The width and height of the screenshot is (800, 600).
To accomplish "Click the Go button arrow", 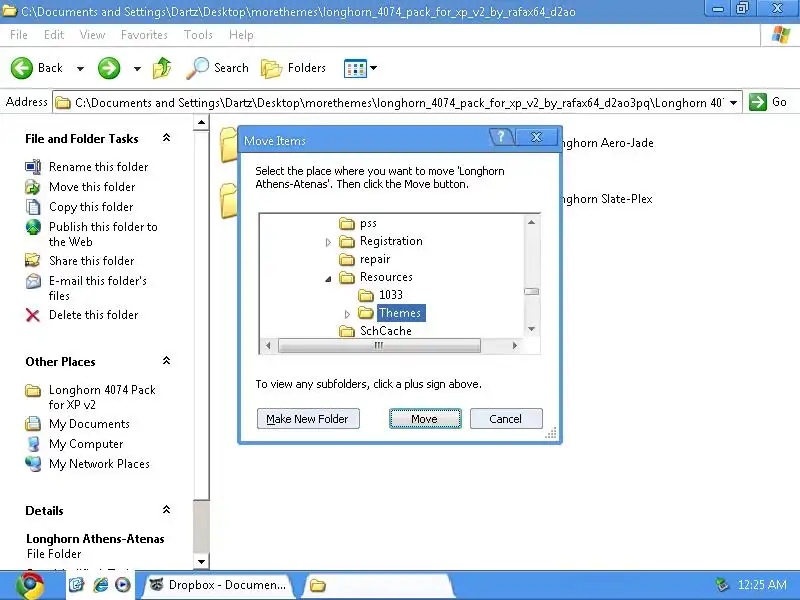I will [x=758, y=102].
